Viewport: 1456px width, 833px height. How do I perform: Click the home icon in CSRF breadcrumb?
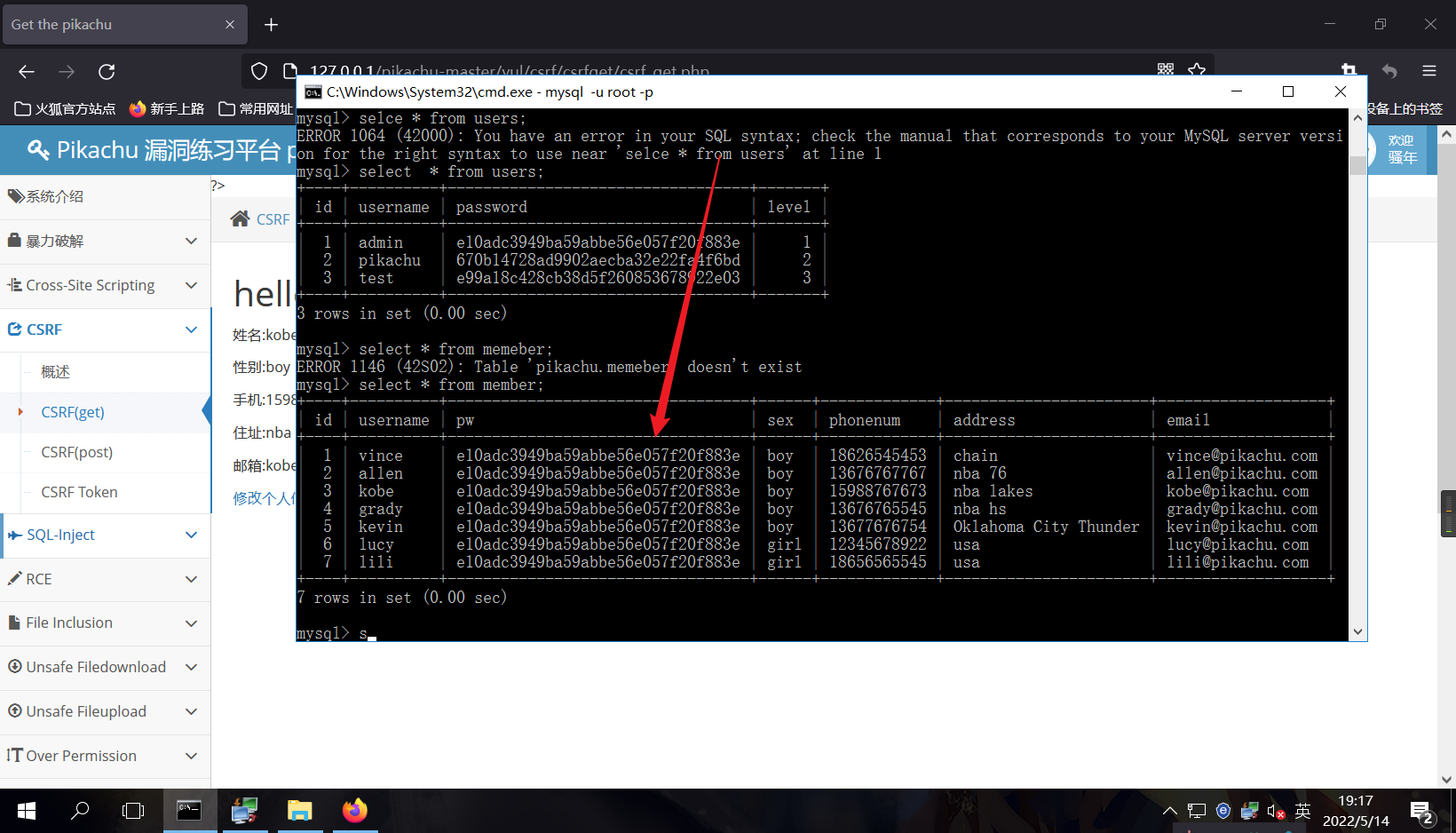click(x=239, y=218)
